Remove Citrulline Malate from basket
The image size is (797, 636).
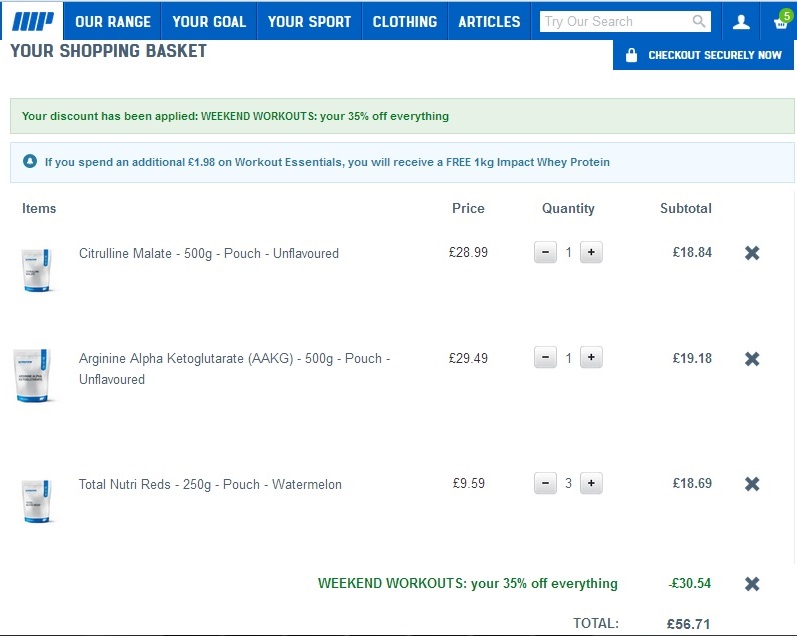752,253
